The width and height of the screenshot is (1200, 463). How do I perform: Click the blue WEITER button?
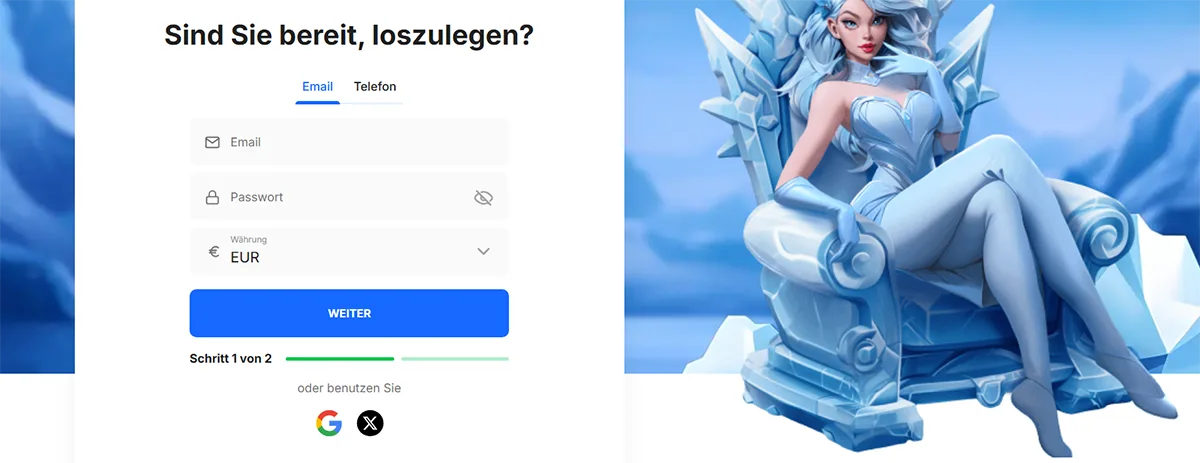[349, 313]
